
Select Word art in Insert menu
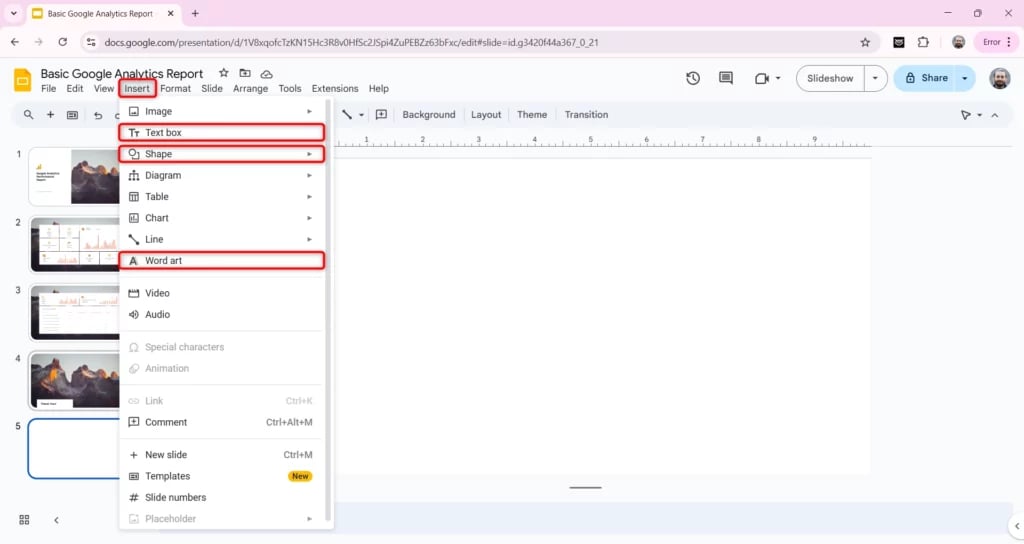point(222,261)
